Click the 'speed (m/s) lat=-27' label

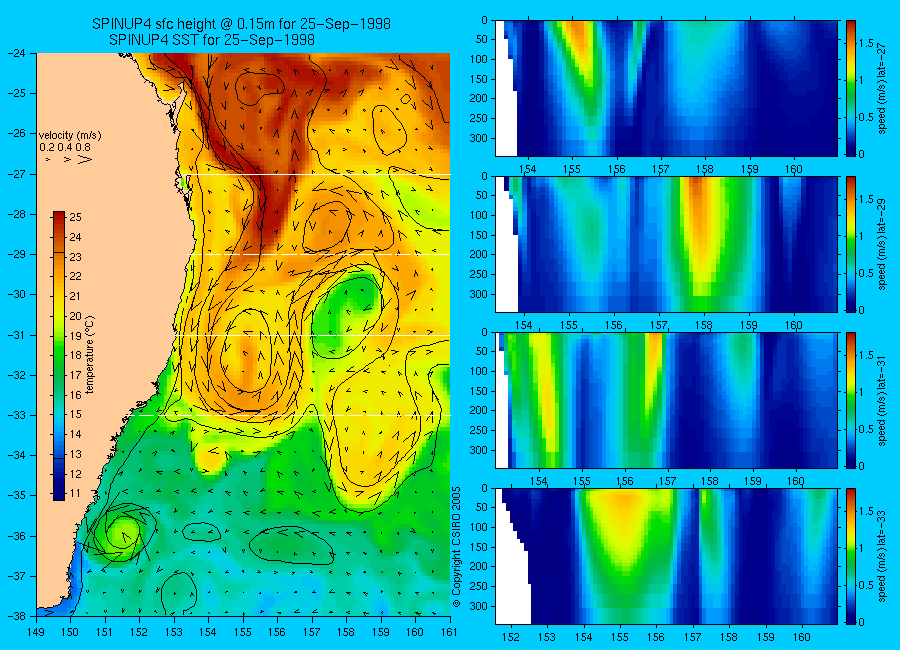tap(882, 88)
